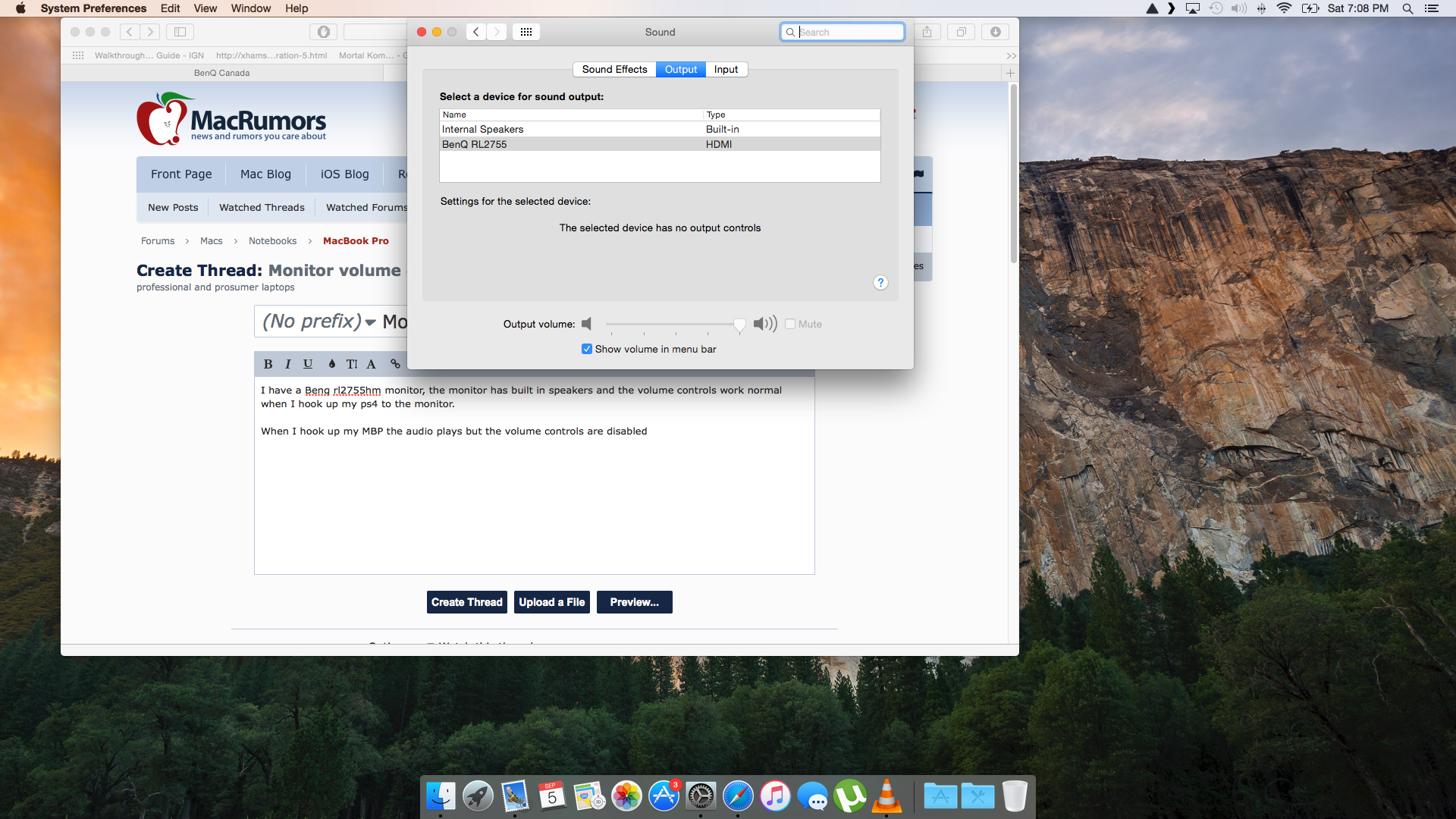Click the Create Thread button
Viewport: 1456px width, 819px height.
[467, 602]
